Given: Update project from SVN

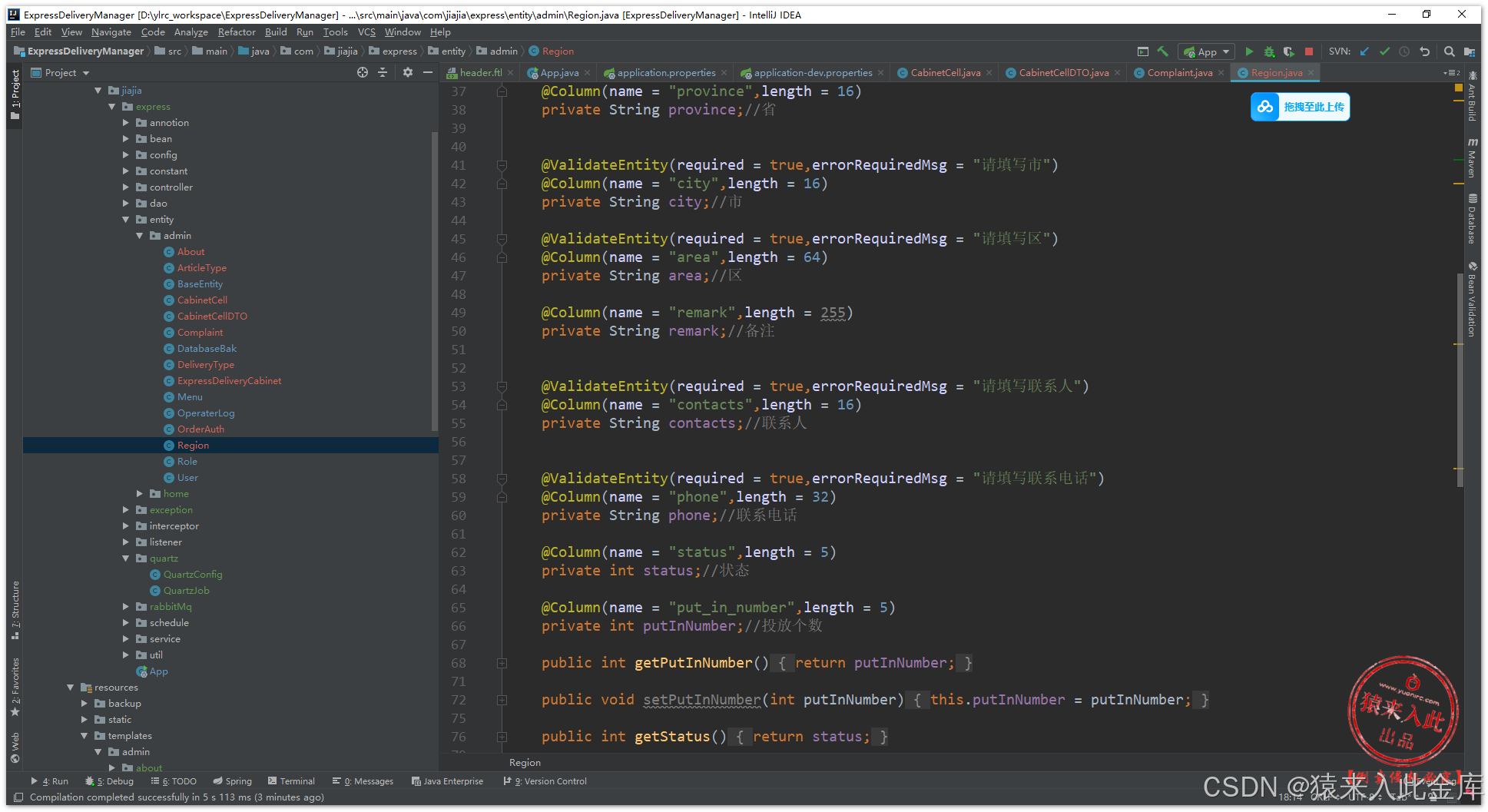Looking at the screenshot, I should click(1364, 51).
